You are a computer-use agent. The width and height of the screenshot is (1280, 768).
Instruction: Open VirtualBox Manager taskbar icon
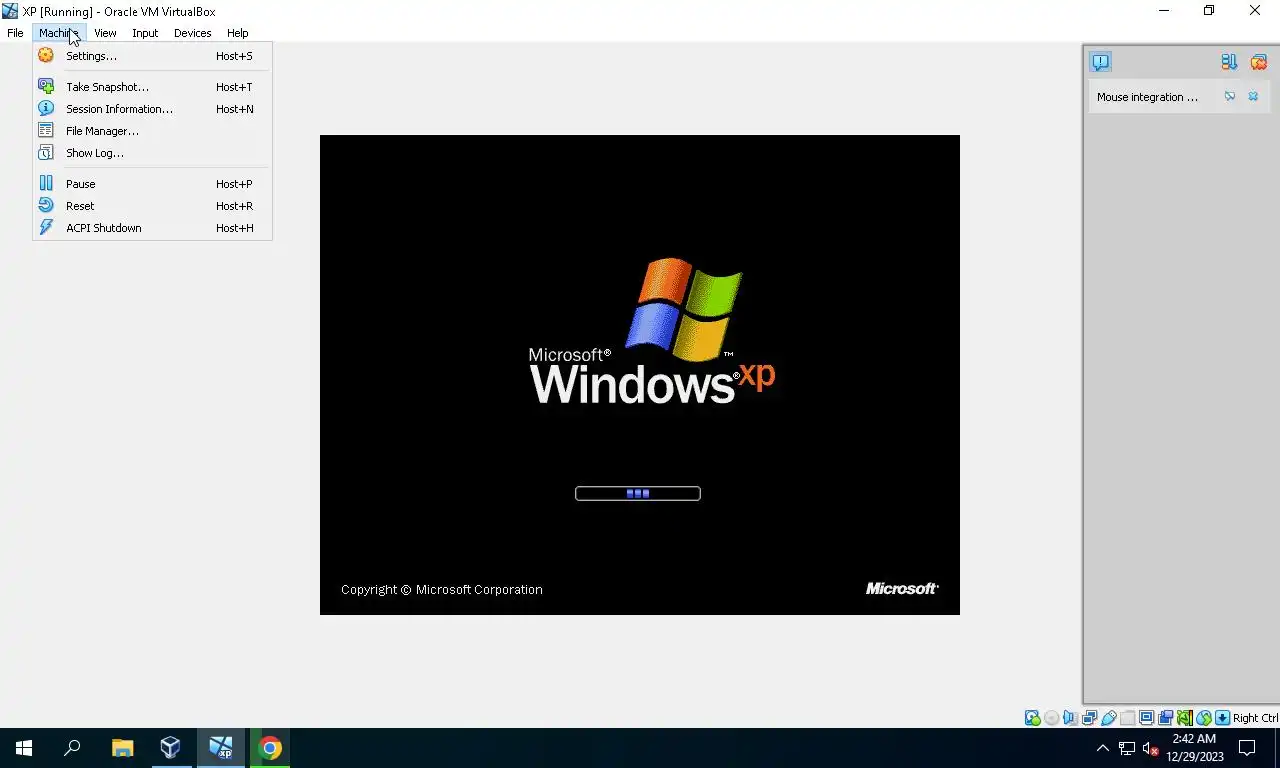(170, 748)
